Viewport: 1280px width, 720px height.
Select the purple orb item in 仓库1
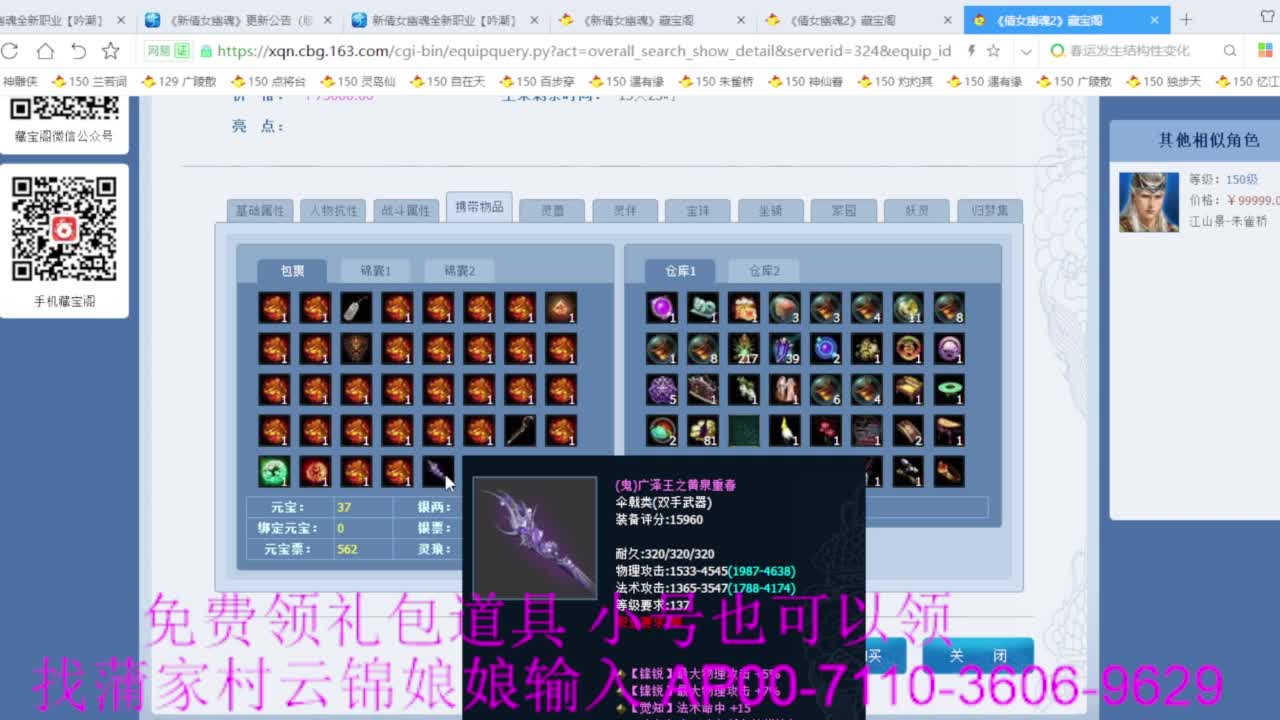pyautogui.click(x=661, y=308)
